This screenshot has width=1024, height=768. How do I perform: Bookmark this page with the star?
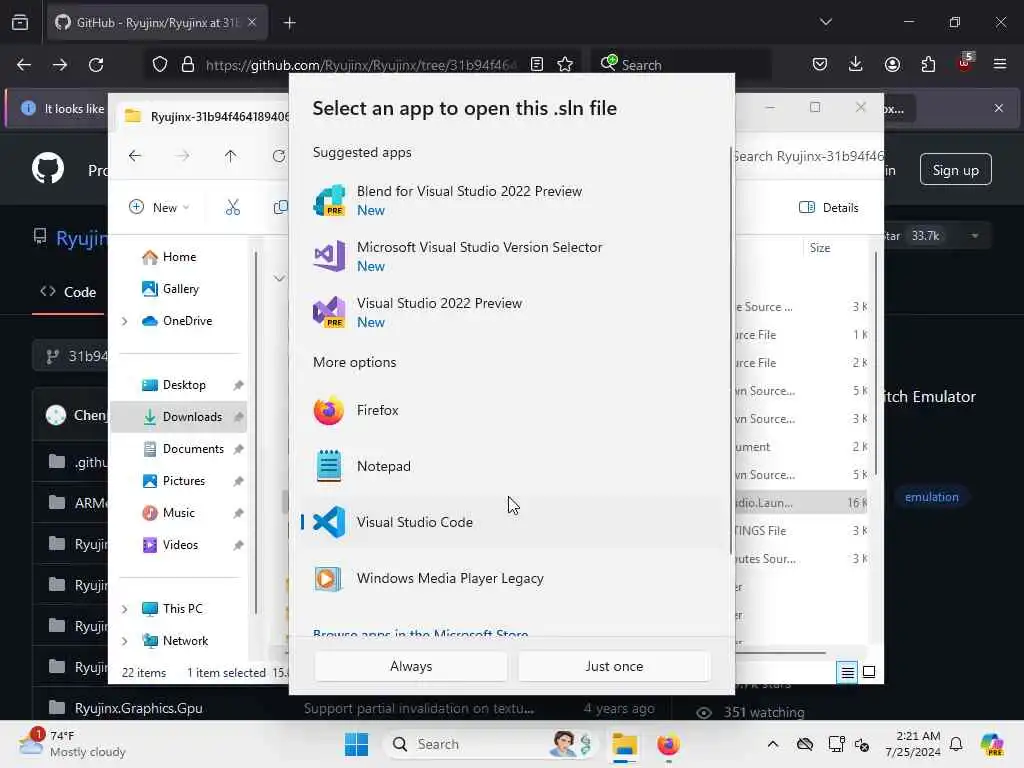pyautogui.click(x=565, y=65)
